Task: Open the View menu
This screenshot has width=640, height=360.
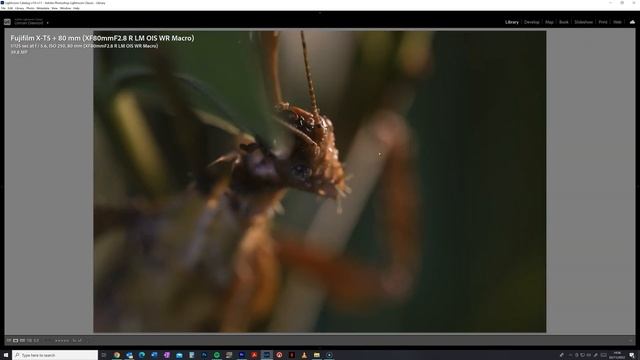Action: click(x=54, y=8)
